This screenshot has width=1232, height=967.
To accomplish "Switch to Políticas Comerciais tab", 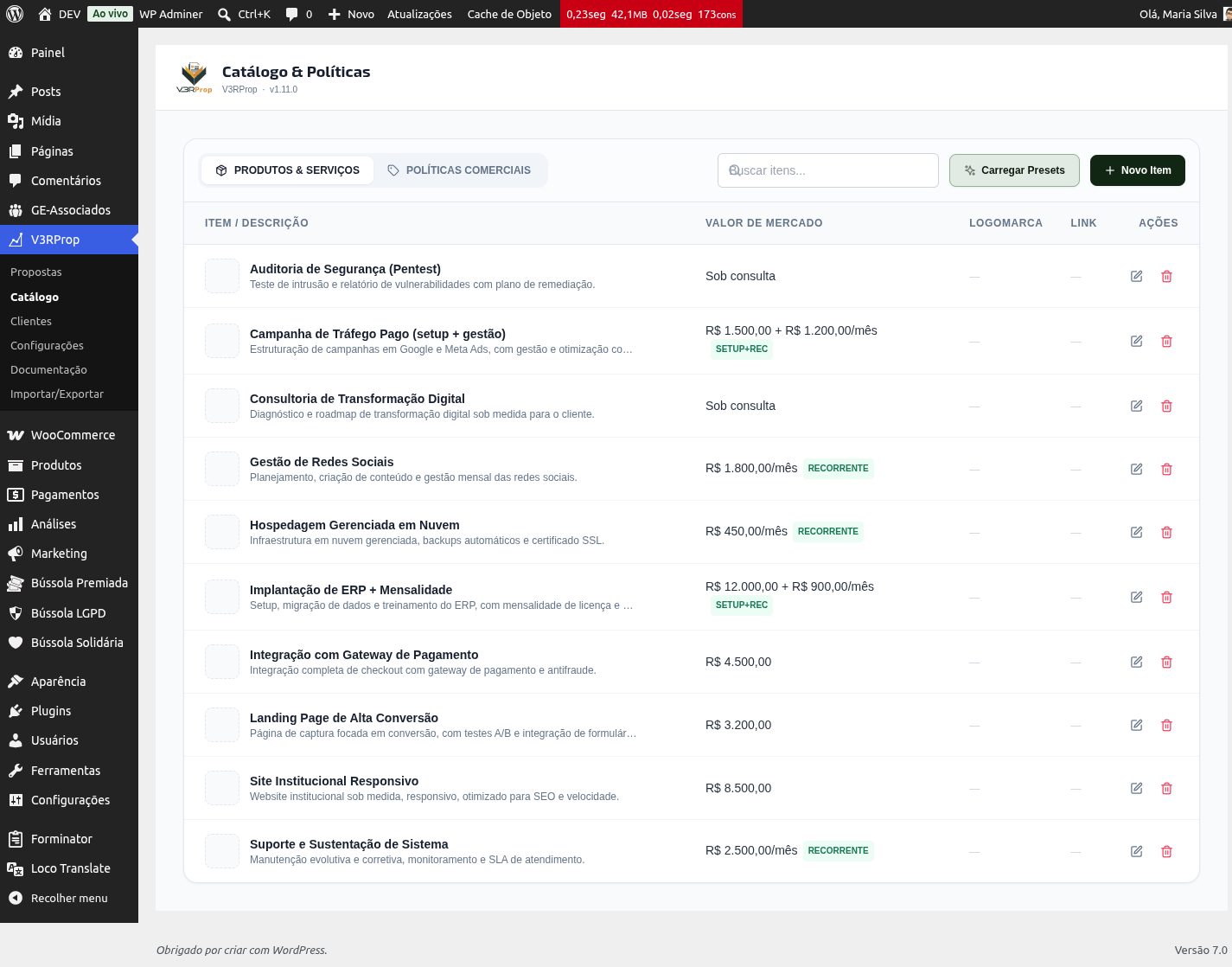I will 459,170.
